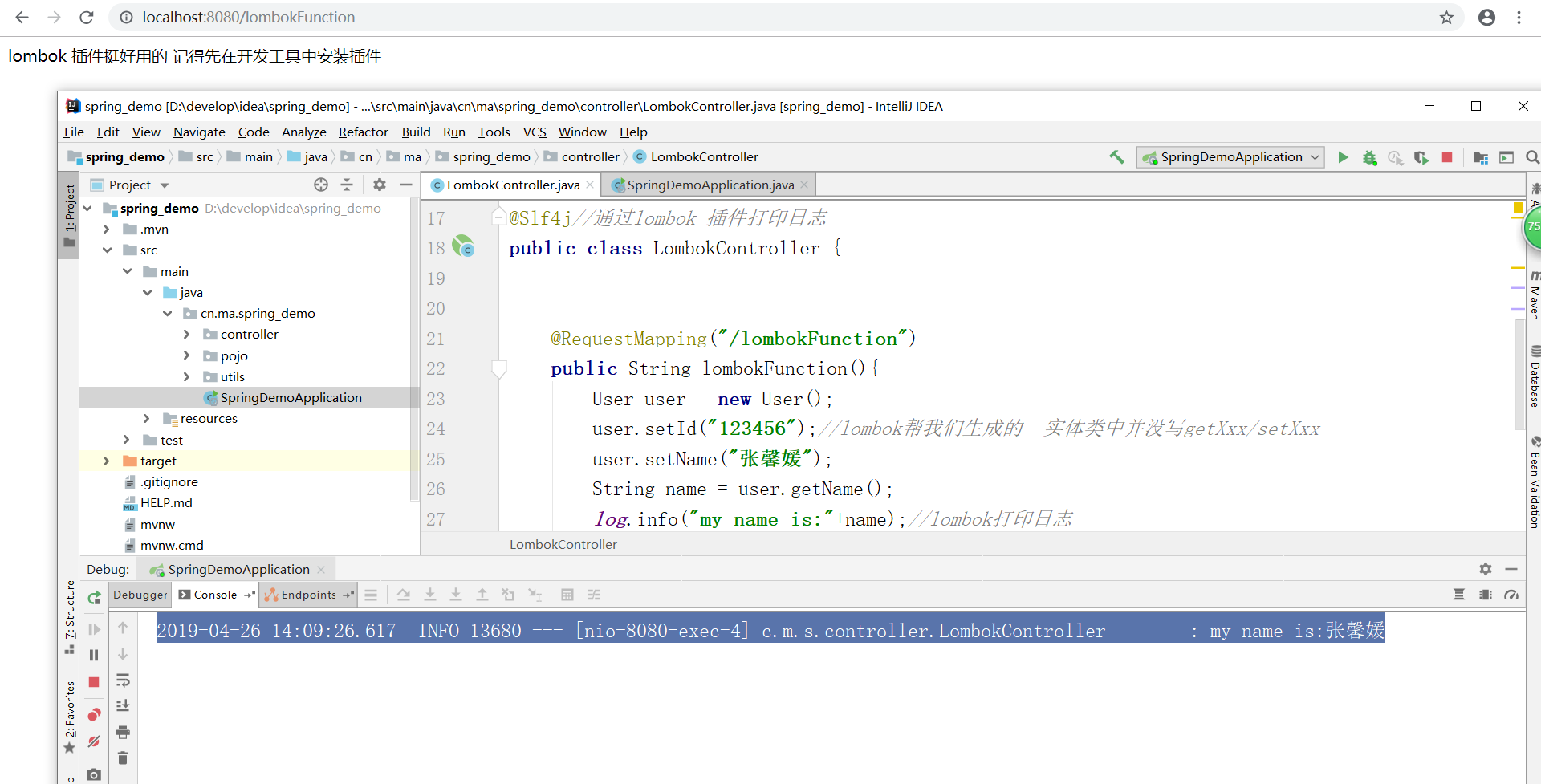Screen dimensions: 1541x784
Task: Open the Endpoints tab
Action: coord(309,595)
